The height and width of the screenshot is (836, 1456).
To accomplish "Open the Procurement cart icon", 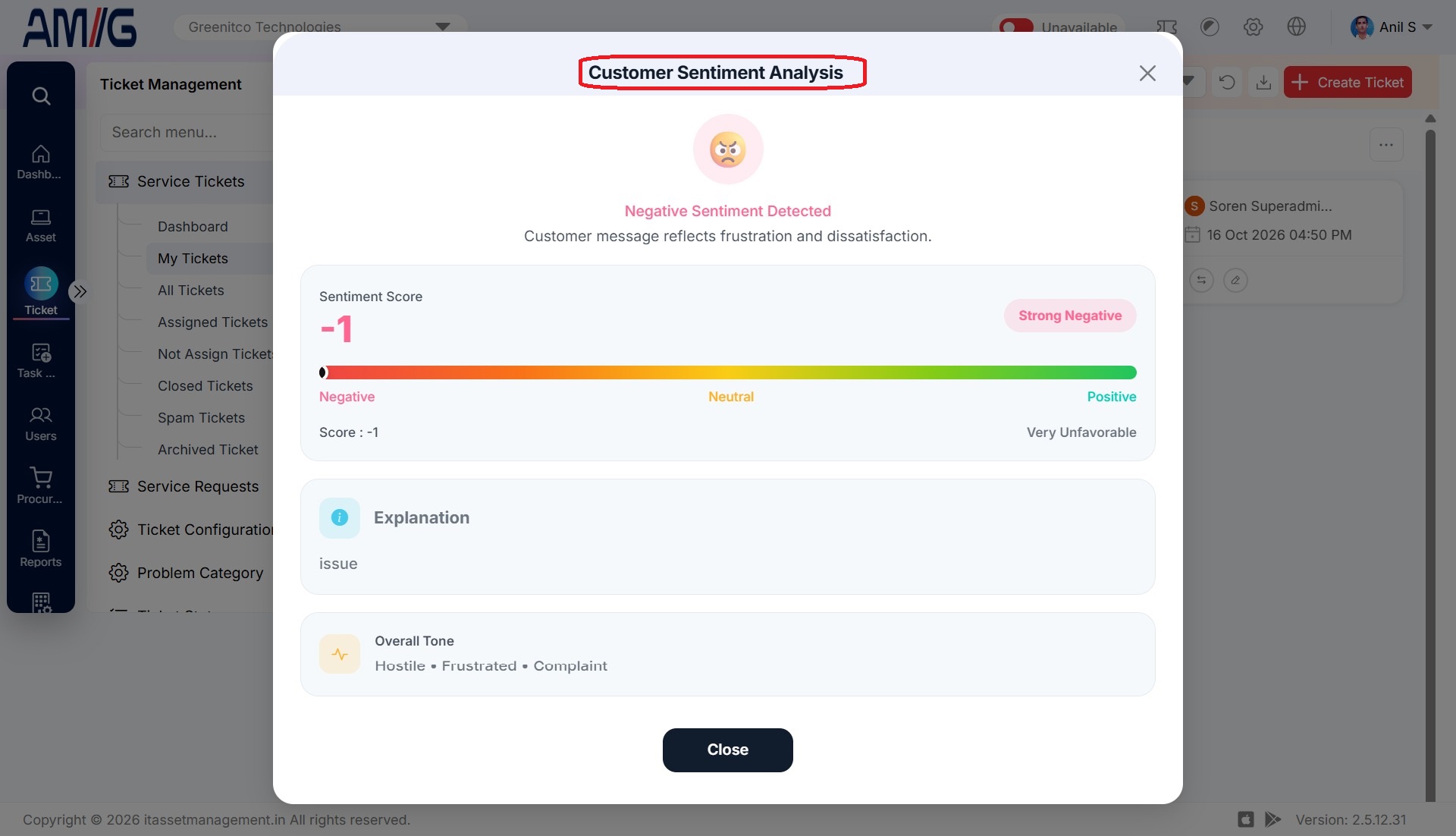I will [x=40, y=486].
